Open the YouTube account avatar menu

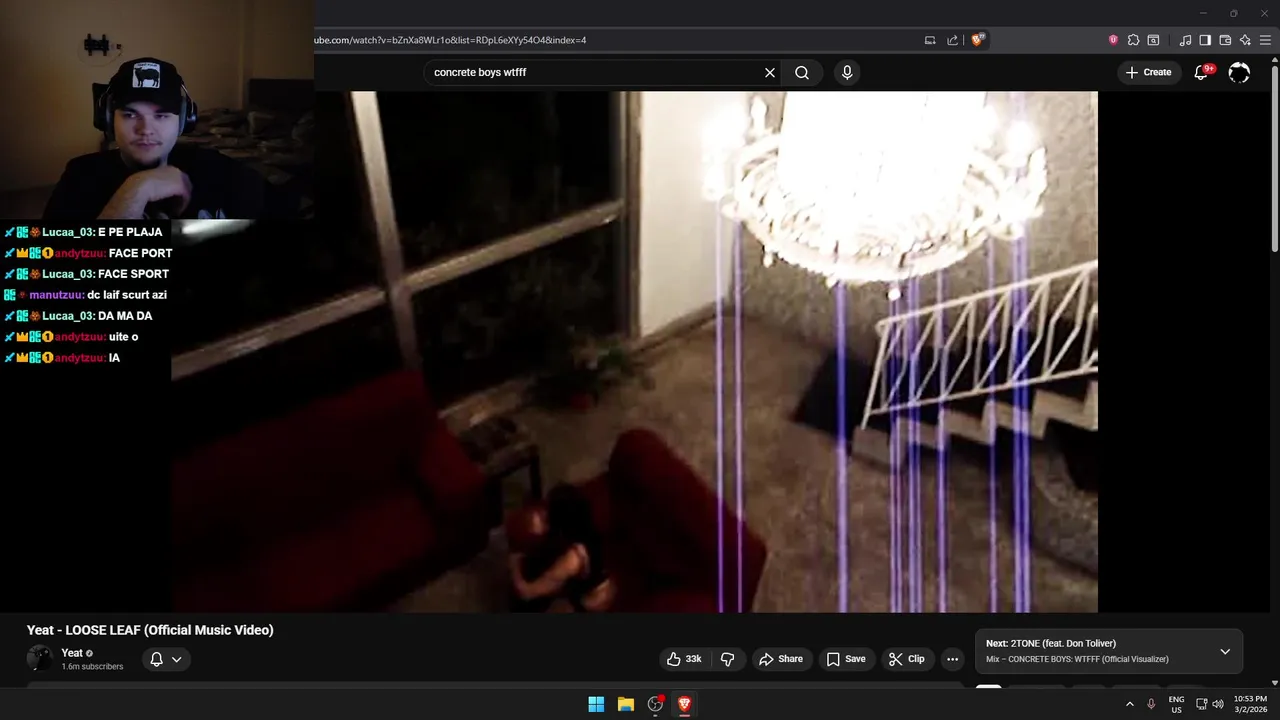click(1239, 72)
